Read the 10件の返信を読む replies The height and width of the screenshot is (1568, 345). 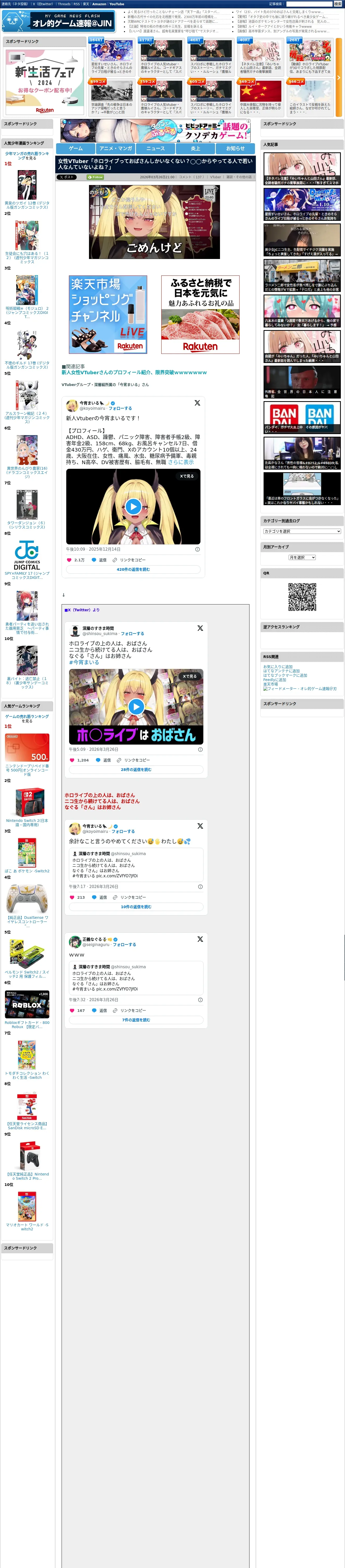click(x=136, y=907)
